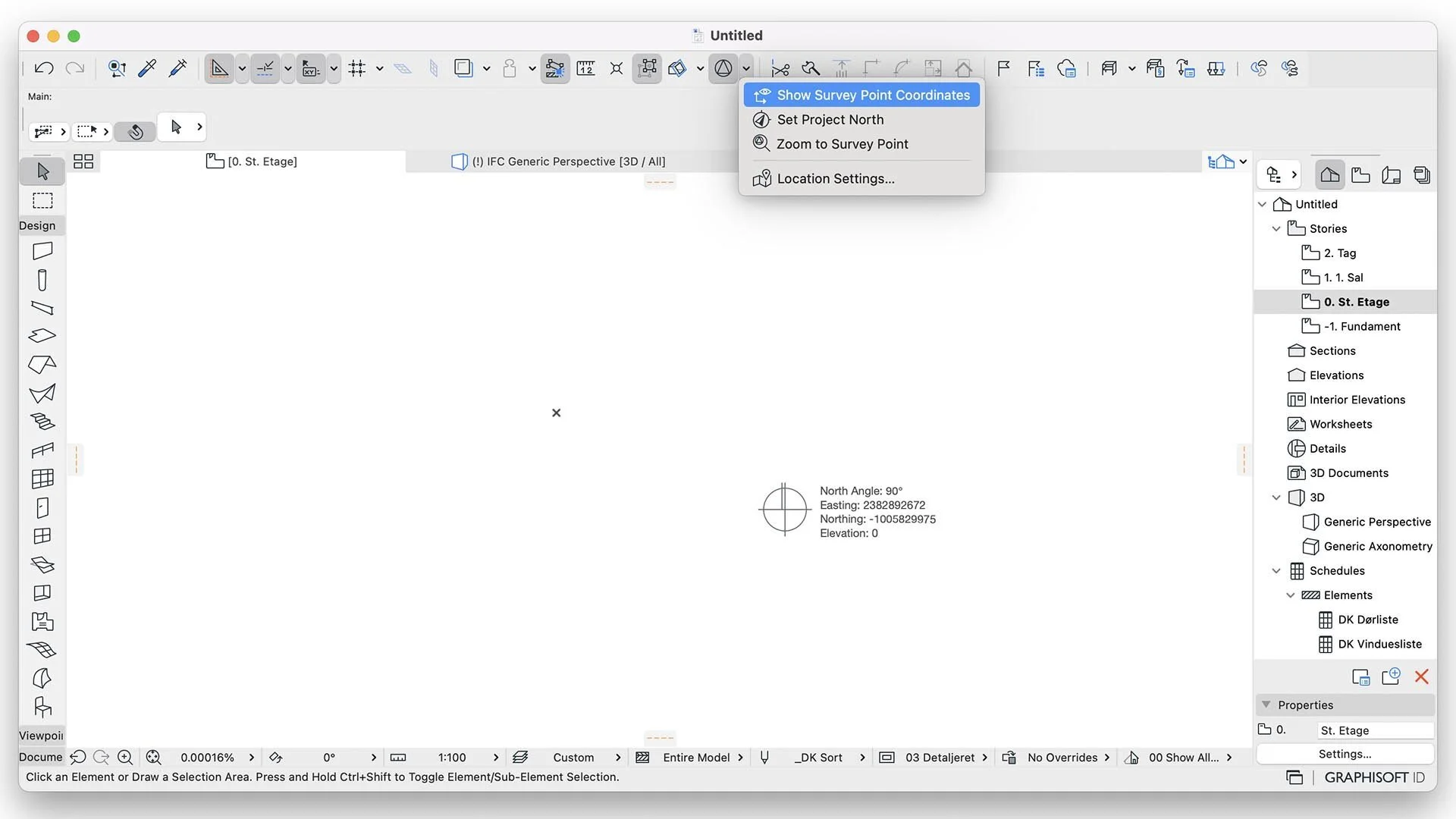Toggle the Guide Lines button

219,68
